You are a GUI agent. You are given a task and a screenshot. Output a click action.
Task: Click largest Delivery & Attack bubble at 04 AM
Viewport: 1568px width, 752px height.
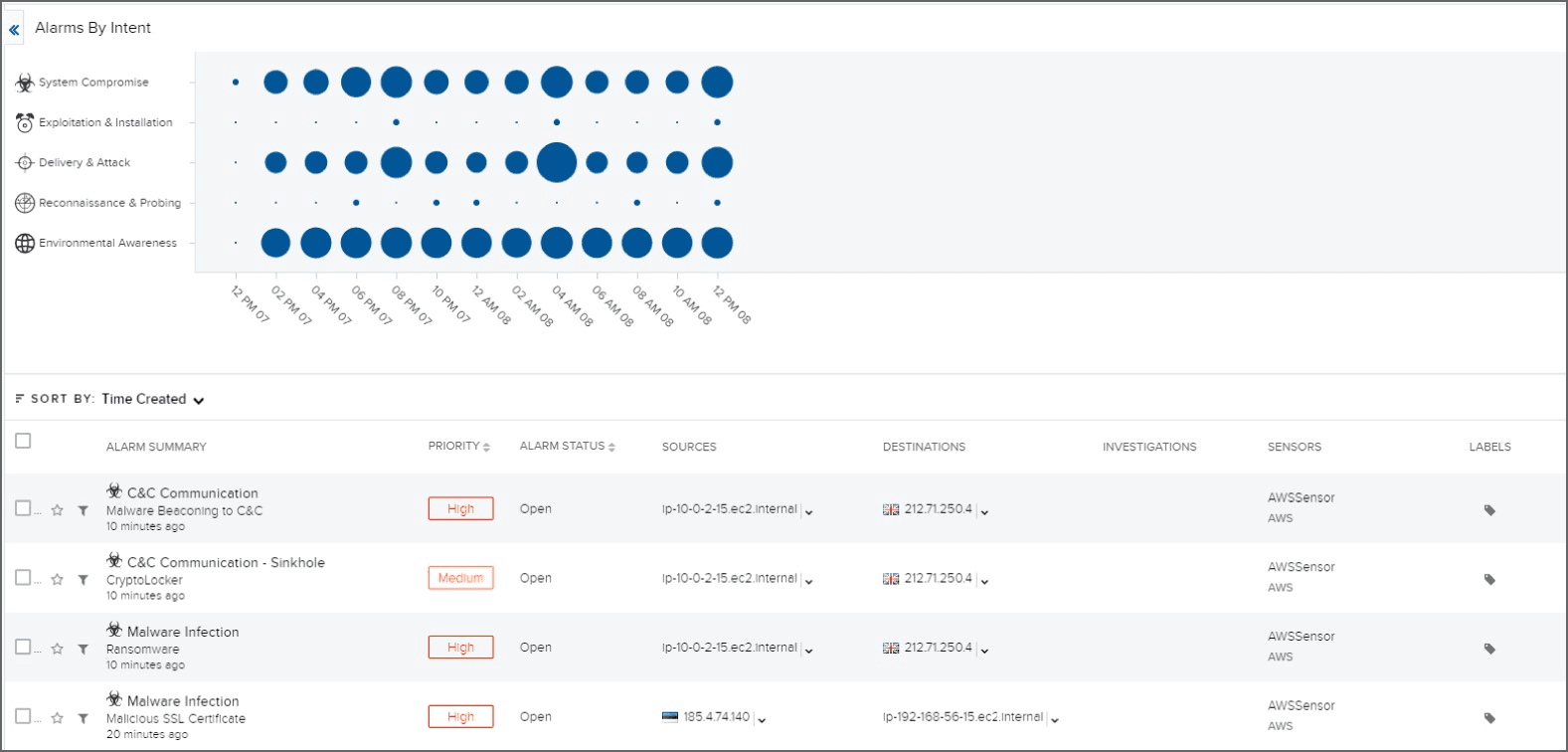(x=557, y=162)
